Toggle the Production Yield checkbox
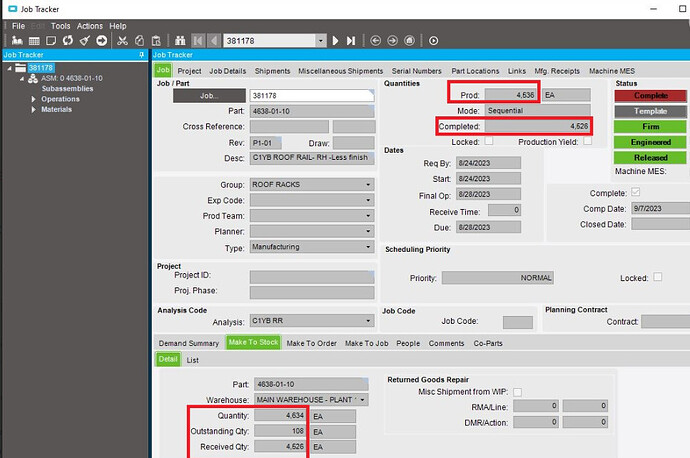 [x=587, y=141]
